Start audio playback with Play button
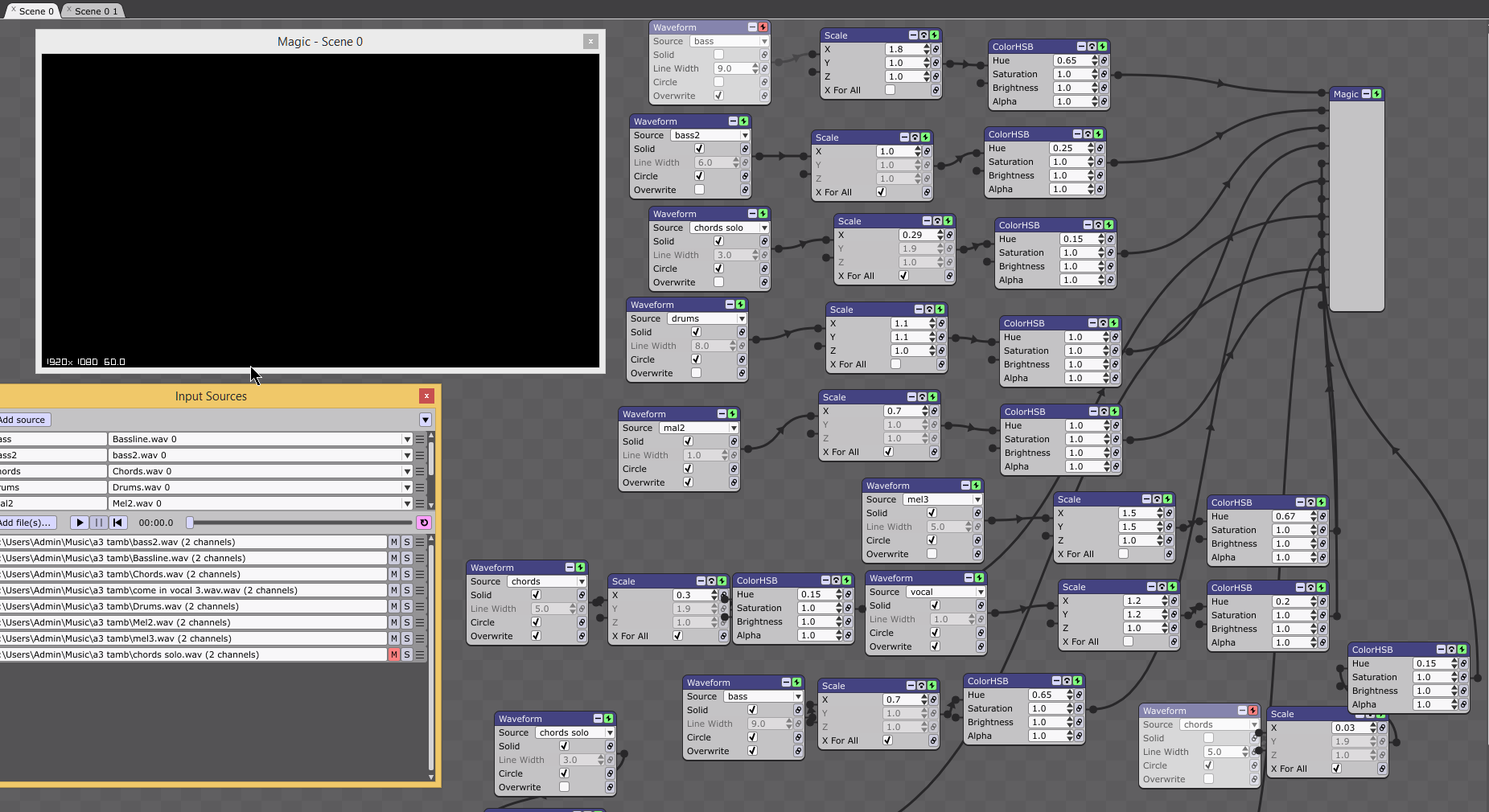The width and height of the screenshot is (1489, 812). pyautogui.click(x=80, y=523)
